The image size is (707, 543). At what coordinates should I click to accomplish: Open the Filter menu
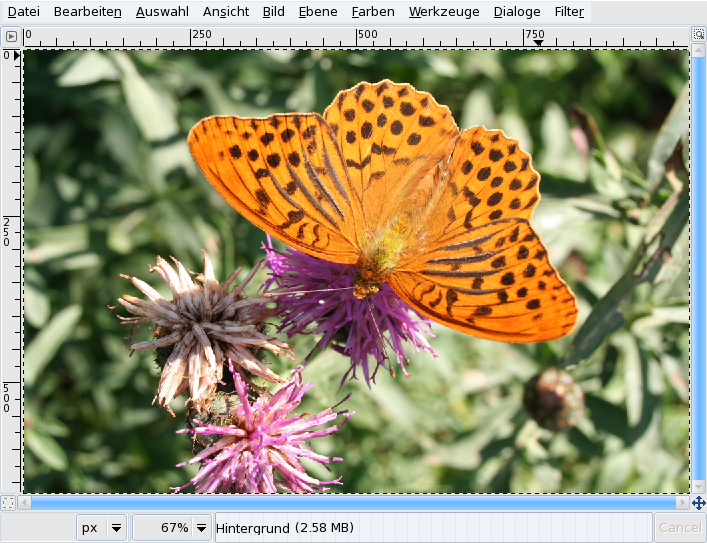[x=569, y=12]
